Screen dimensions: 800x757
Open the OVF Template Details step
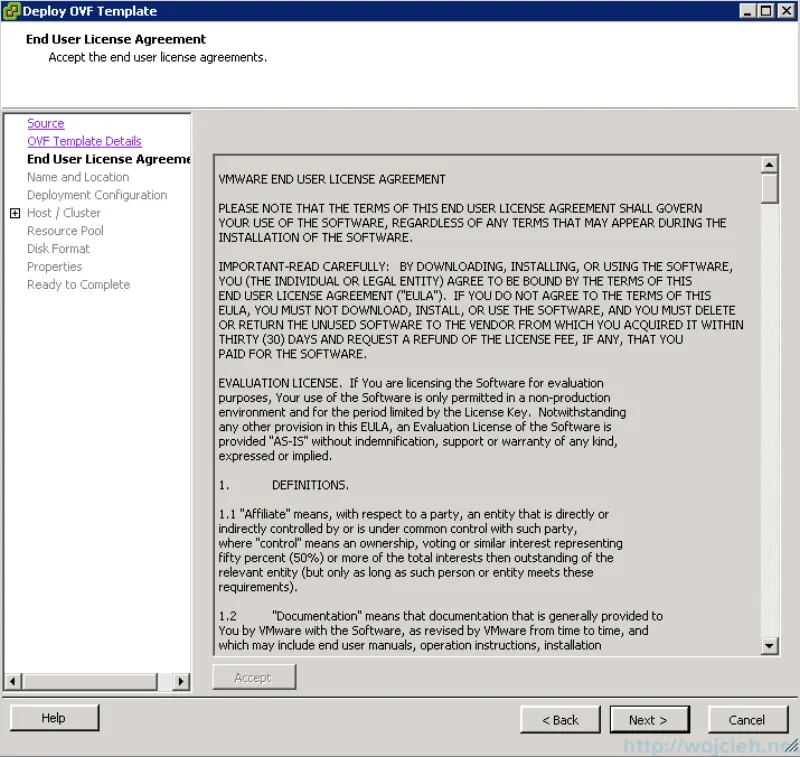tap(84, 141)
